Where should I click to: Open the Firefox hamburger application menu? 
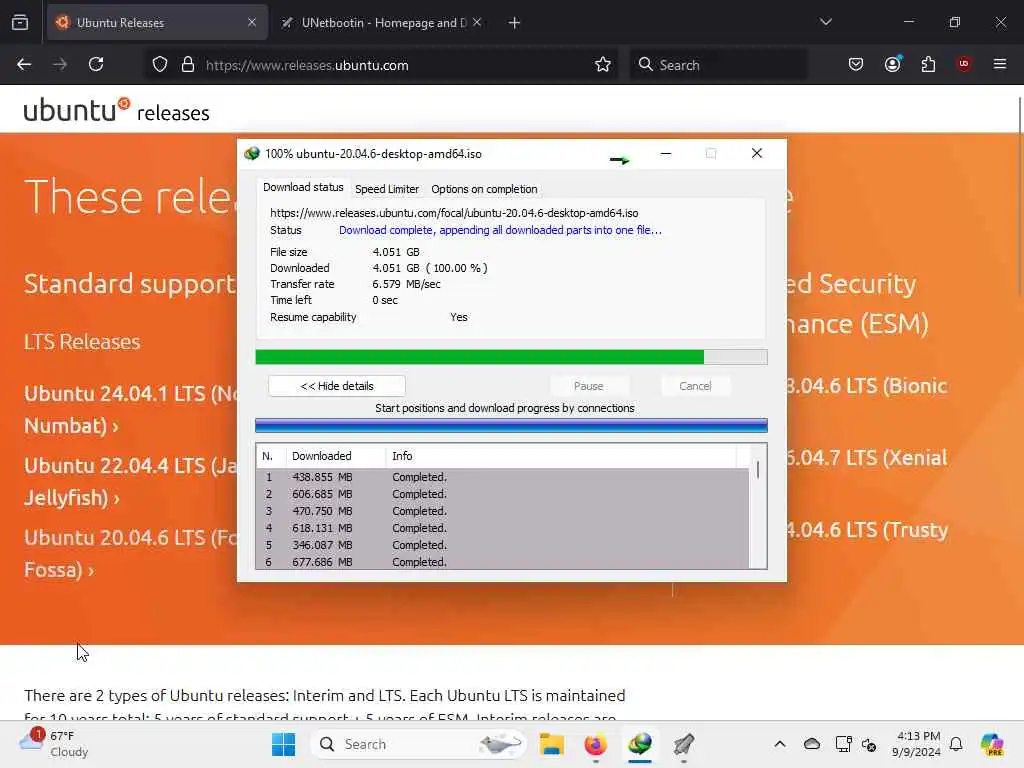click(1000, 64)
